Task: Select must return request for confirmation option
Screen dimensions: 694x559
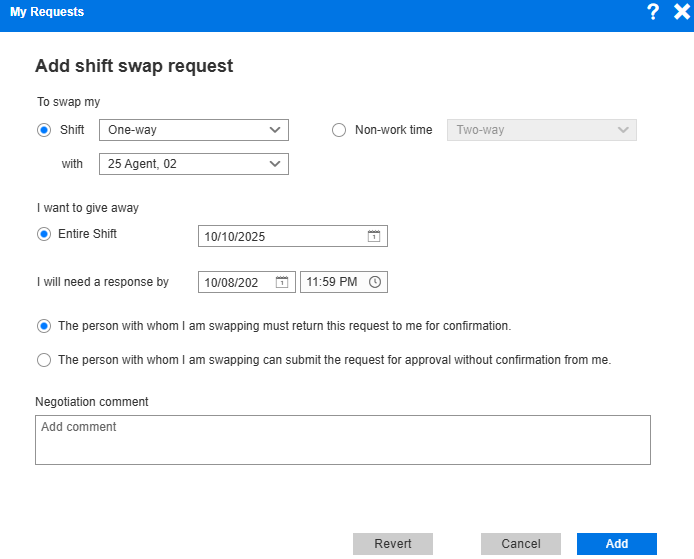Action: pos(44,326)
